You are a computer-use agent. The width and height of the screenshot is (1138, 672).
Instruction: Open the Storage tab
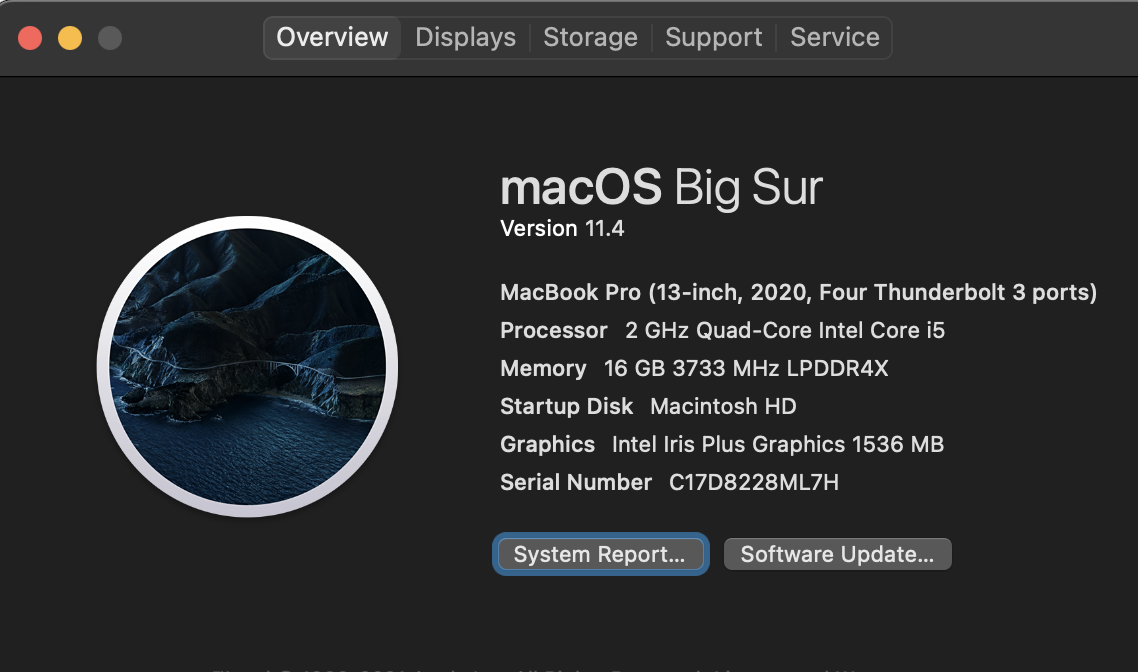pos(590,38)
